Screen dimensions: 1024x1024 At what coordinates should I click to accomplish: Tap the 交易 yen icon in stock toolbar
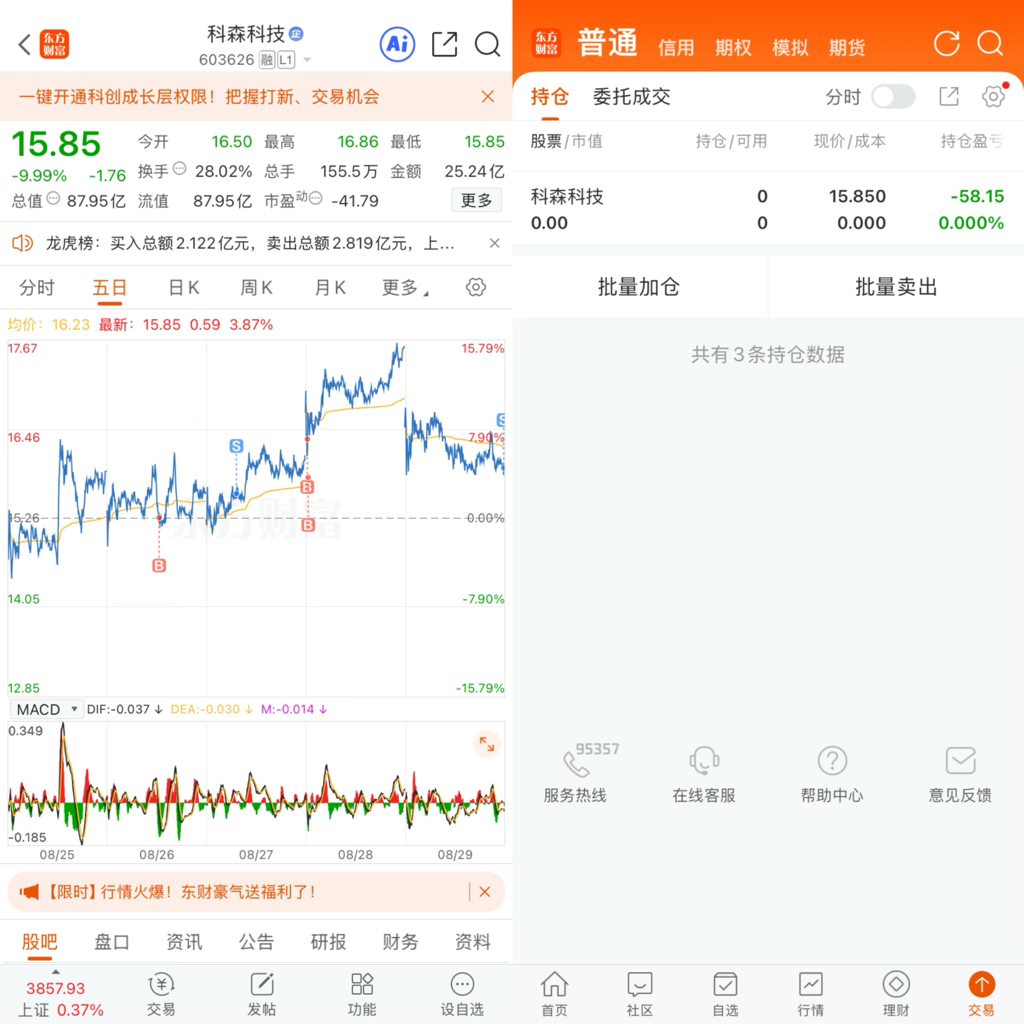pos(161,995)
